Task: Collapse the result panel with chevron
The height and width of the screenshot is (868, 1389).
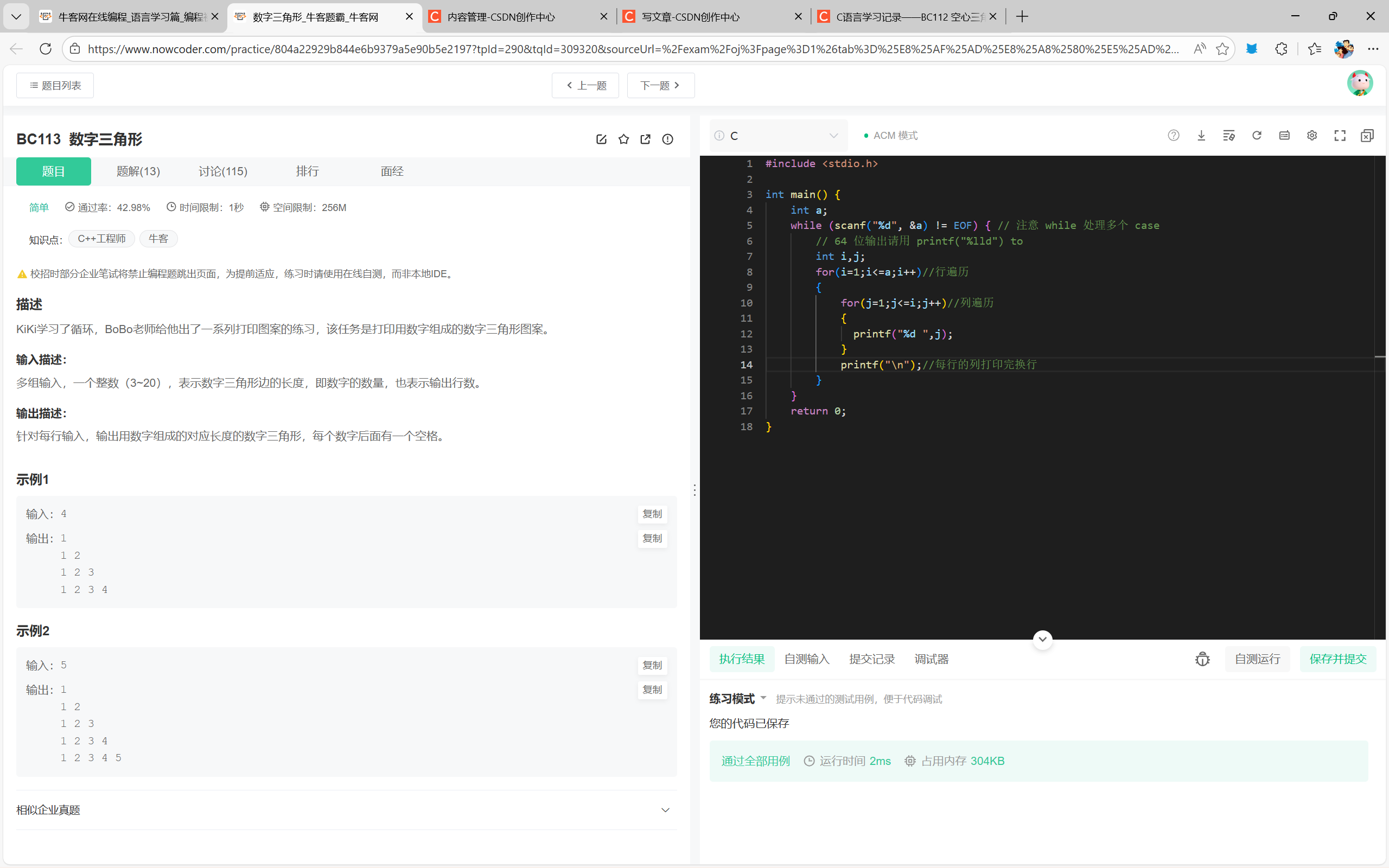Action: (x=1042, y=639)
